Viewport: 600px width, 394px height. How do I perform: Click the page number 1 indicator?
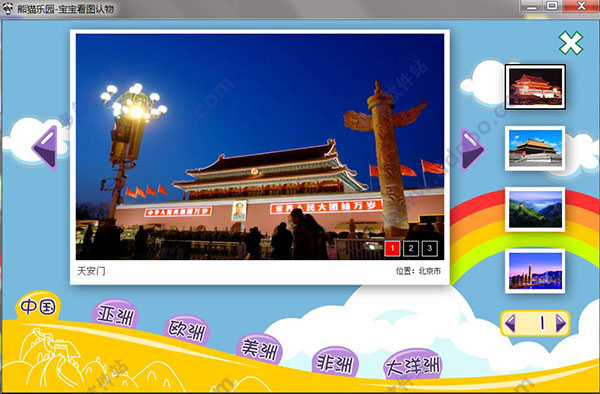coord(542,324)
